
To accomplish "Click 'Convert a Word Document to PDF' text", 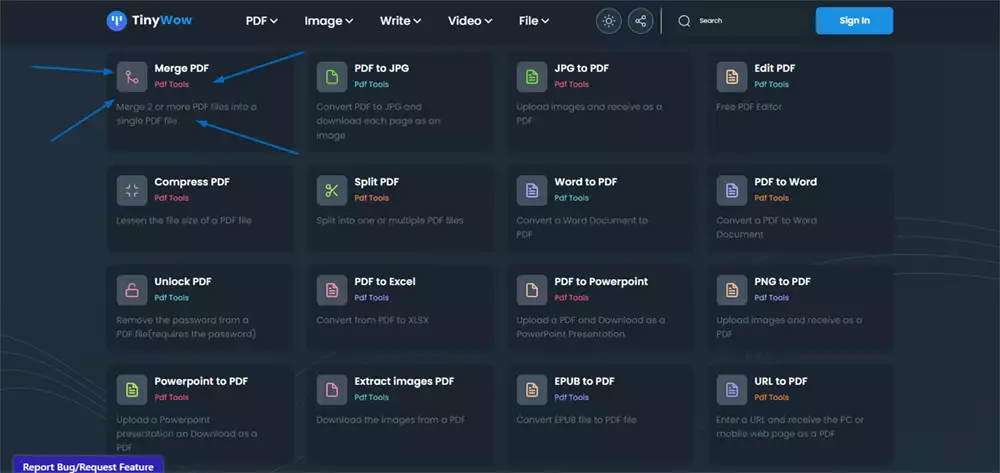I will point(582,228).
